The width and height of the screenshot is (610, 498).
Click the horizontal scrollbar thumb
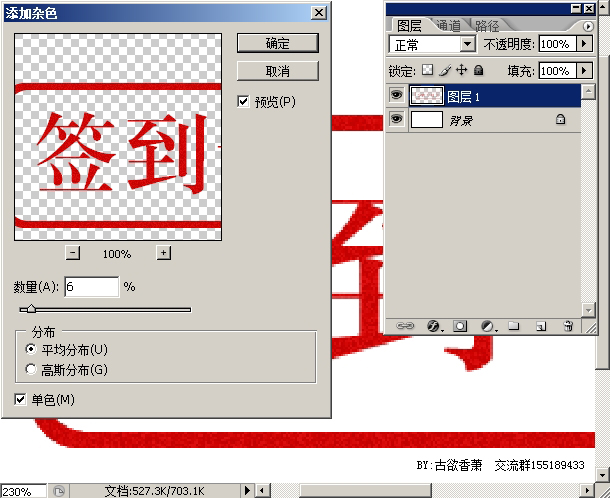(365, 491)
